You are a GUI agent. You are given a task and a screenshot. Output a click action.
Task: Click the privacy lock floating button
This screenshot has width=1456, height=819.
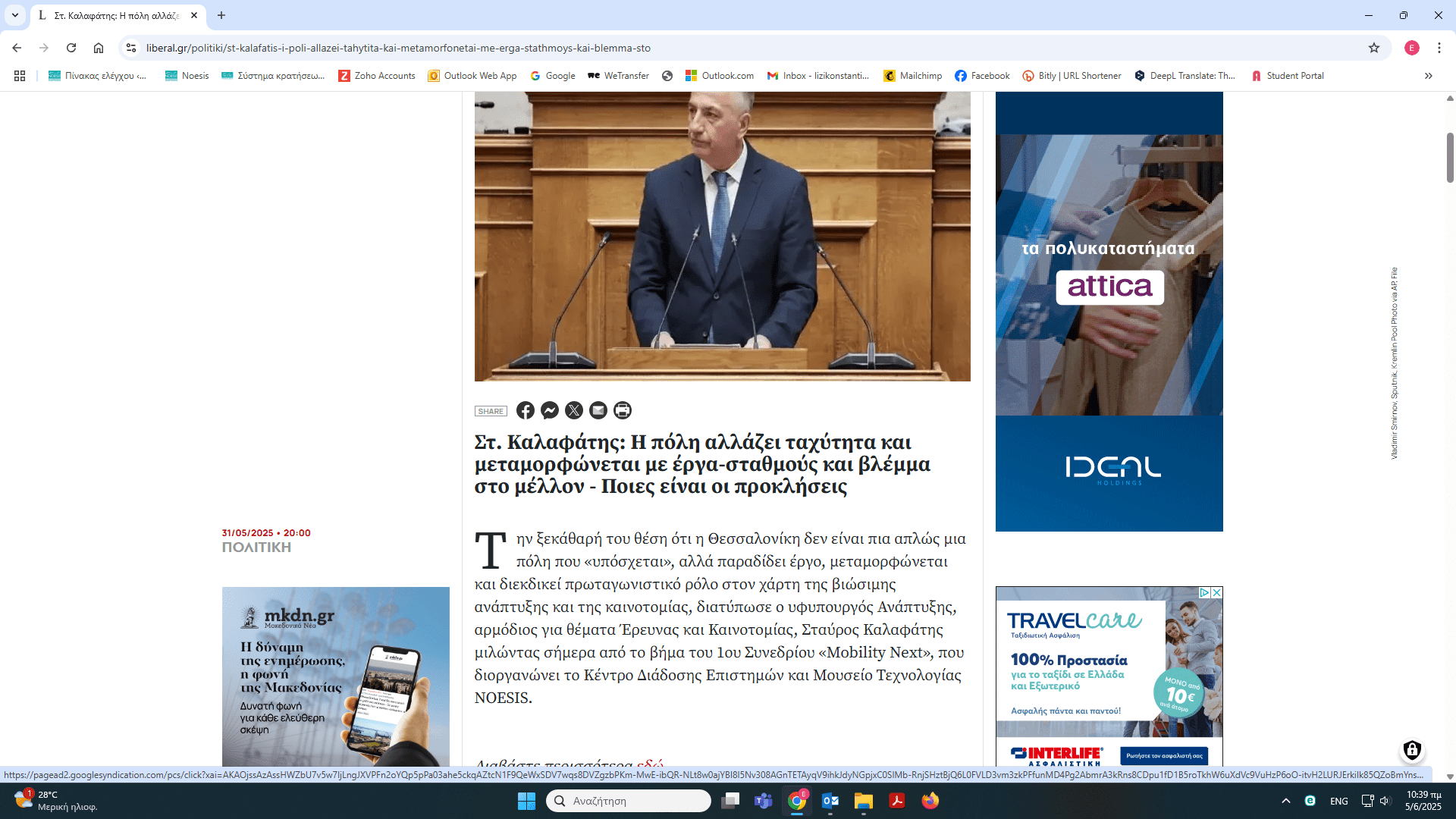(x=1411, y=750)
